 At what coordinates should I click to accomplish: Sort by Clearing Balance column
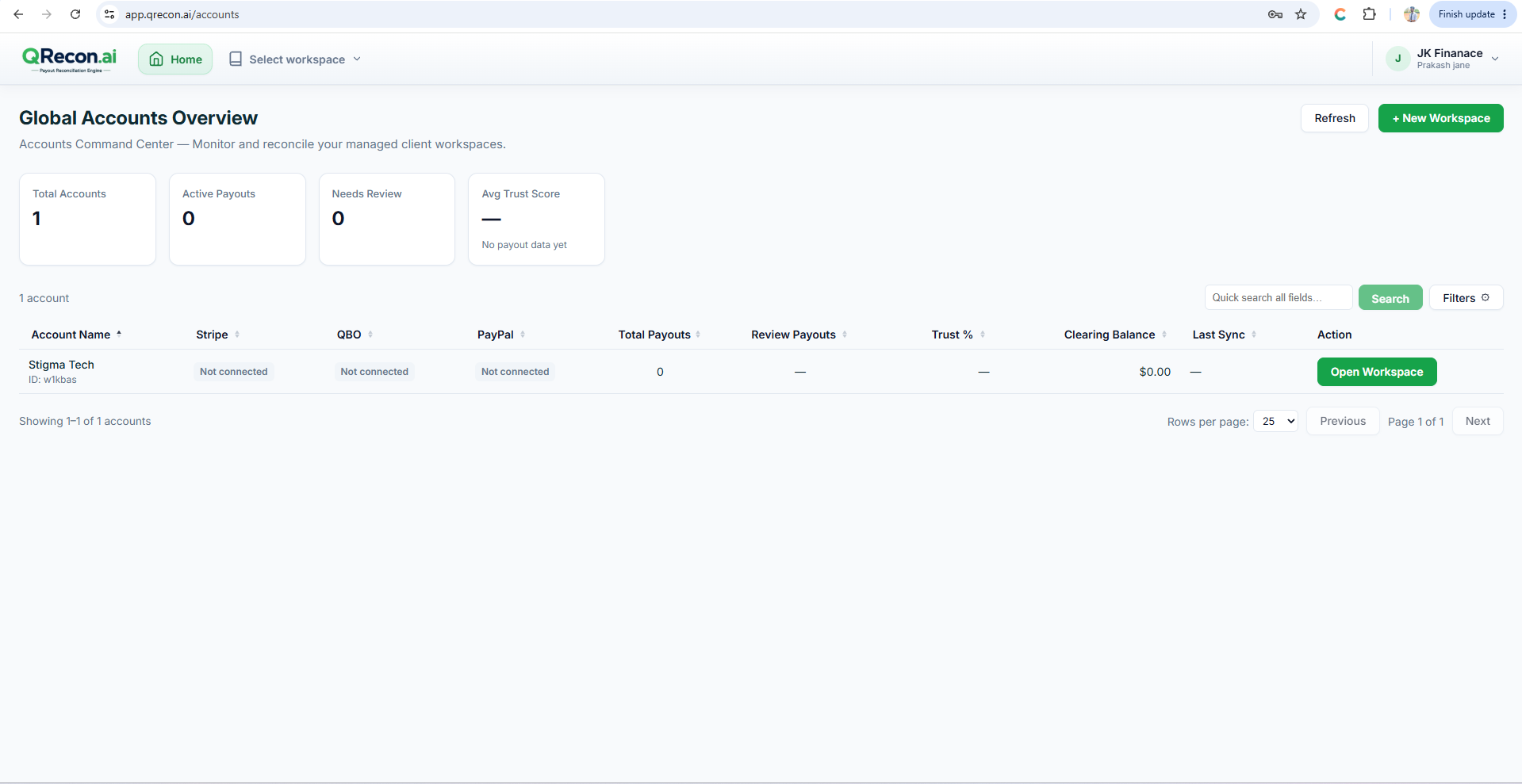[1115, 335]
